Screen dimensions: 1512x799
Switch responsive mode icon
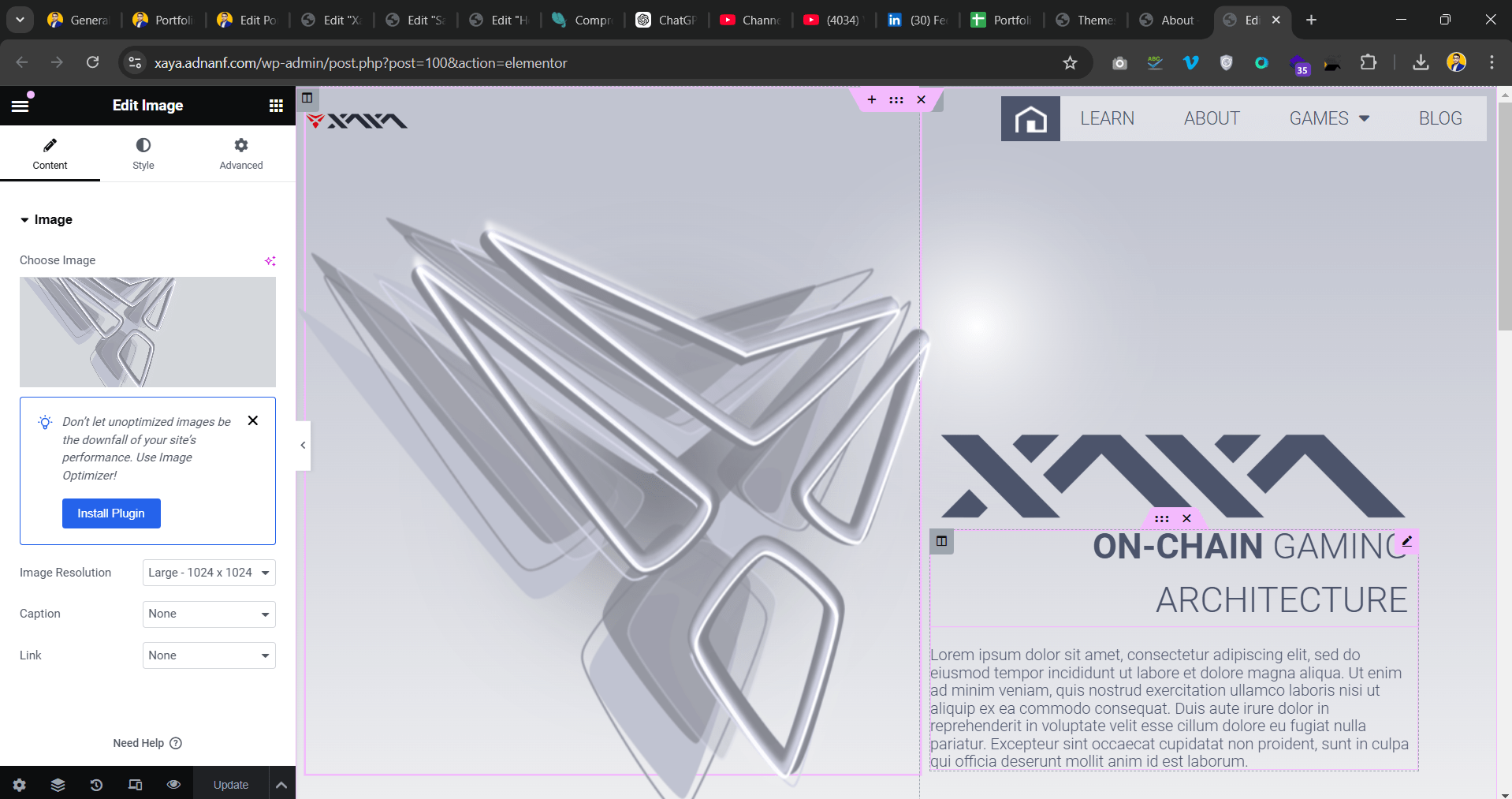tap(135, 785)
